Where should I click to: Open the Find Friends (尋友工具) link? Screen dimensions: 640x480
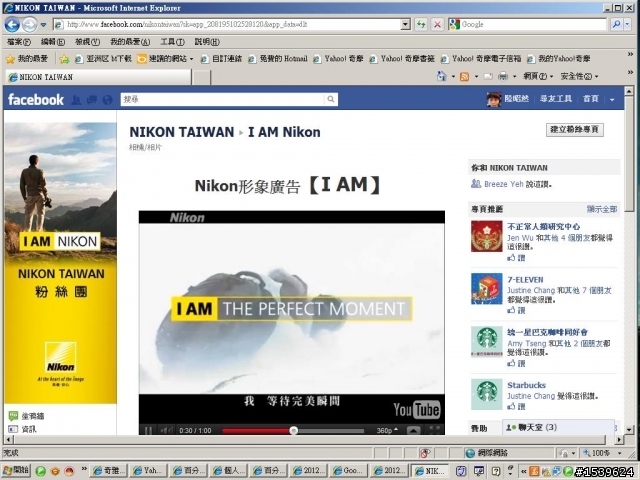[x=556, y=99]
